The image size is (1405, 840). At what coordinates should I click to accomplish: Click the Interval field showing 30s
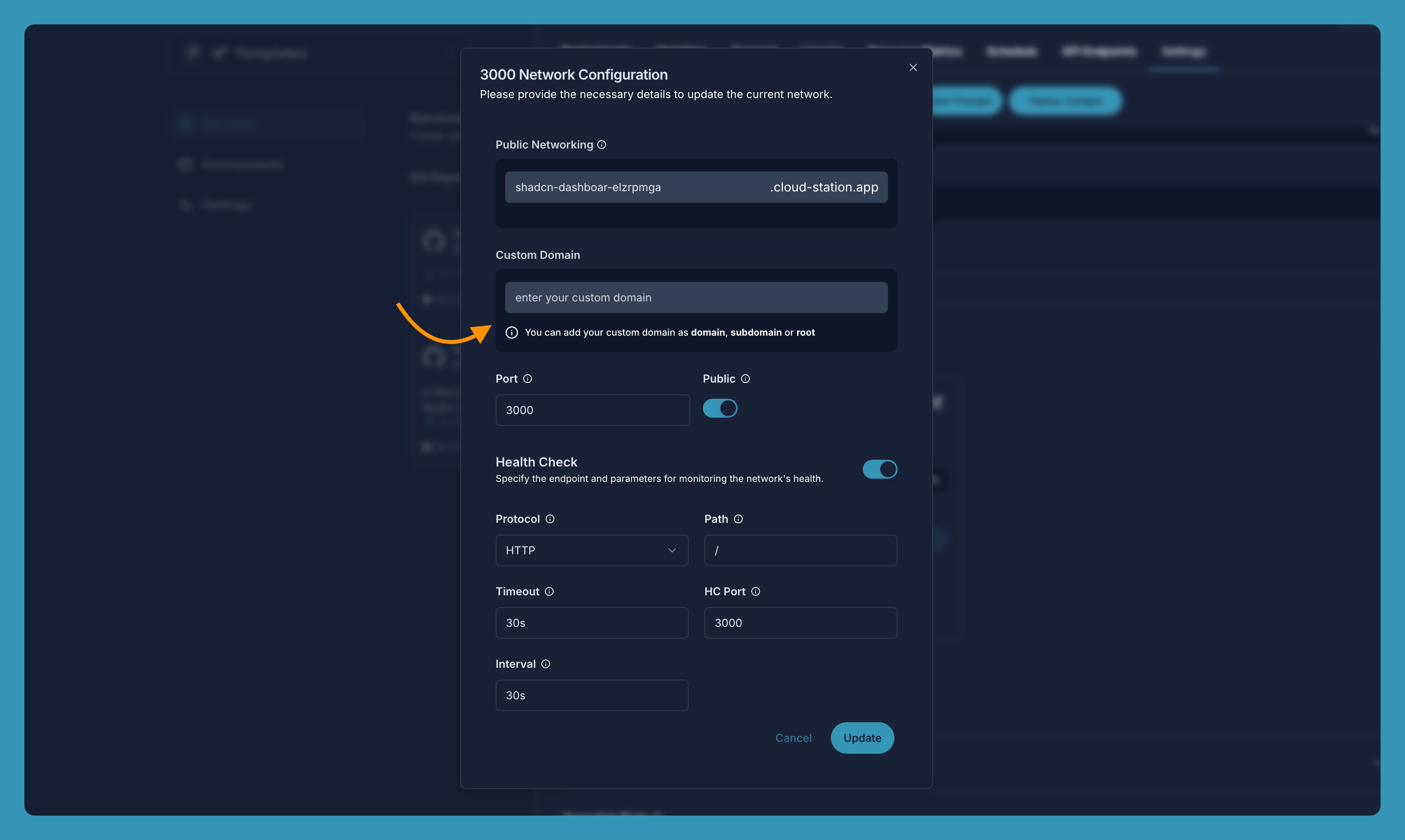tap(591, 695)
